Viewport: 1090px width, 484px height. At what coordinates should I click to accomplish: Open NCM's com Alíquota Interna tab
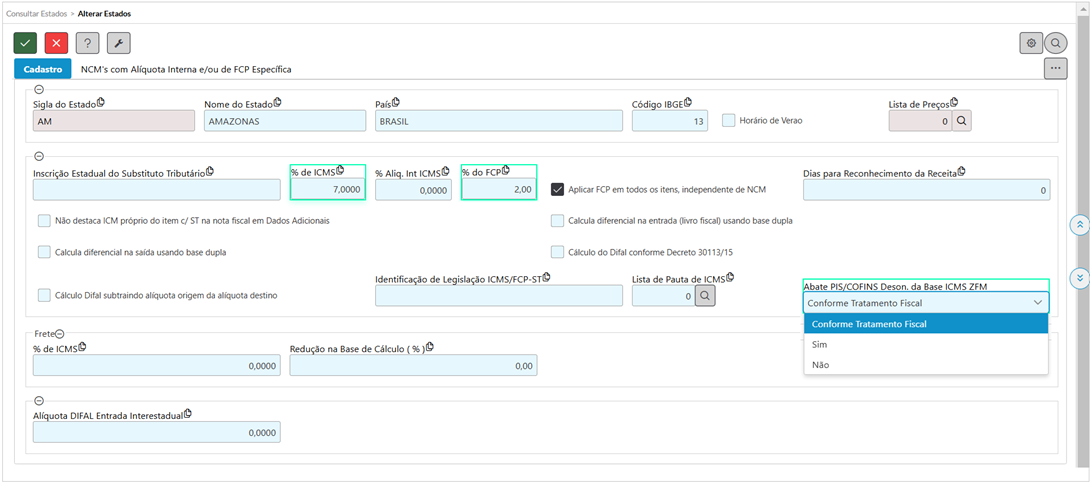click(x=186, y=69)
